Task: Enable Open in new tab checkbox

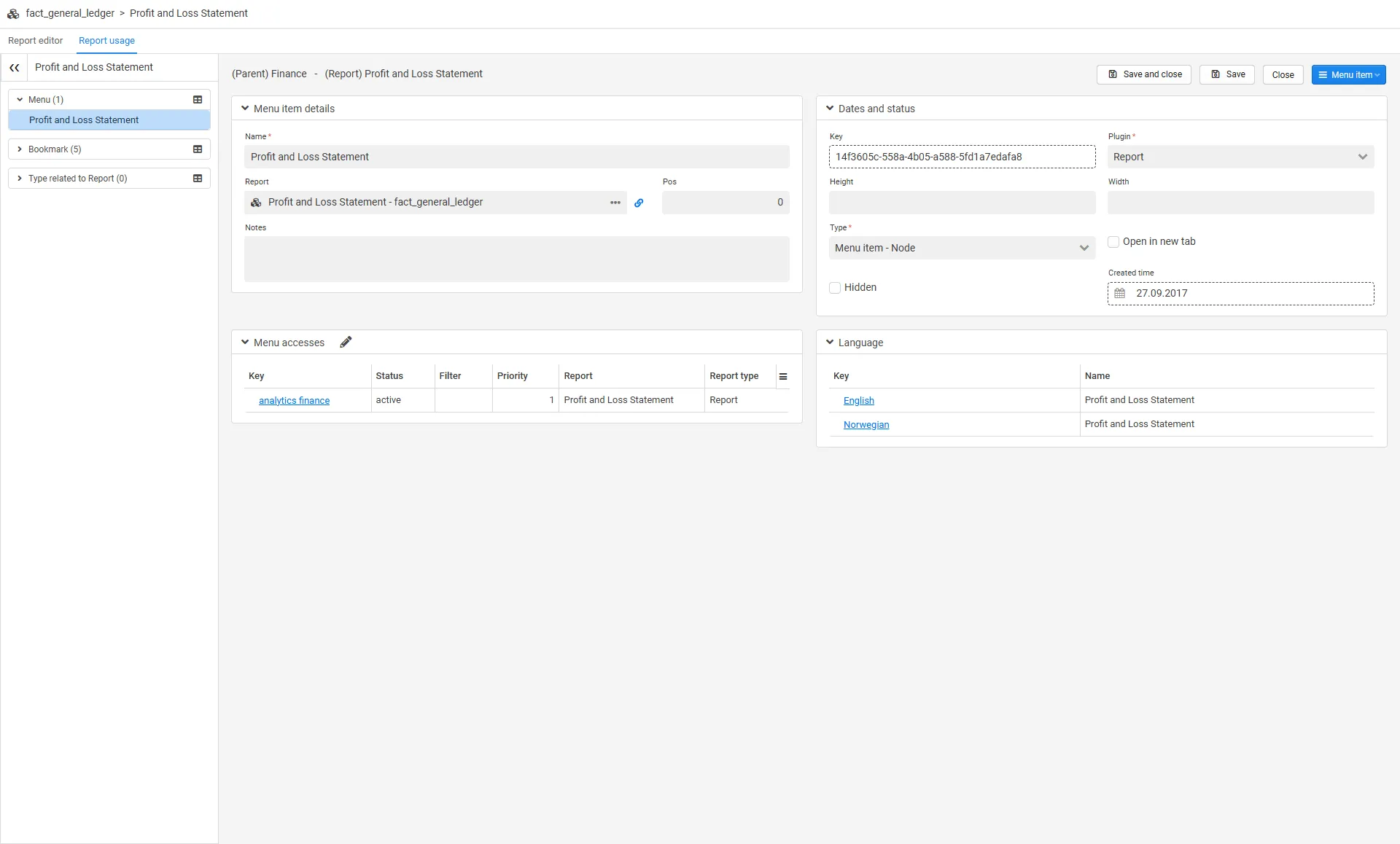Action: [x=1113, y=242]
